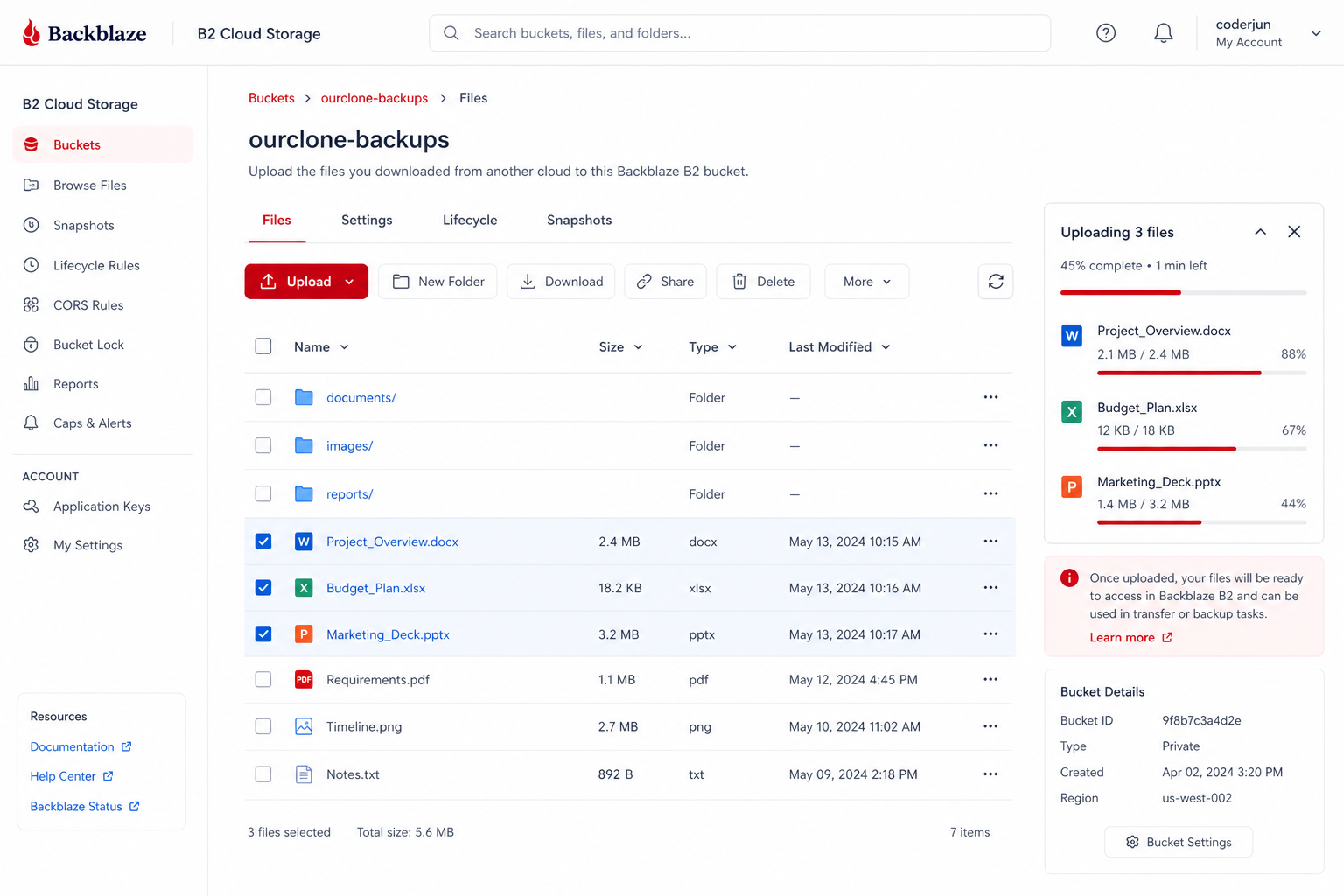Click the Share button
1344x896 pixels.
[665, 282]
